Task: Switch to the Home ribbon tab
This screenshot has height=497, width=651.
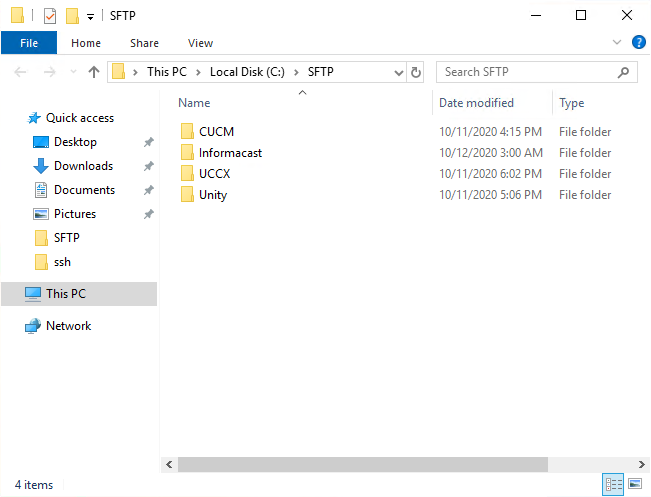Action: [x=86, y=43]
